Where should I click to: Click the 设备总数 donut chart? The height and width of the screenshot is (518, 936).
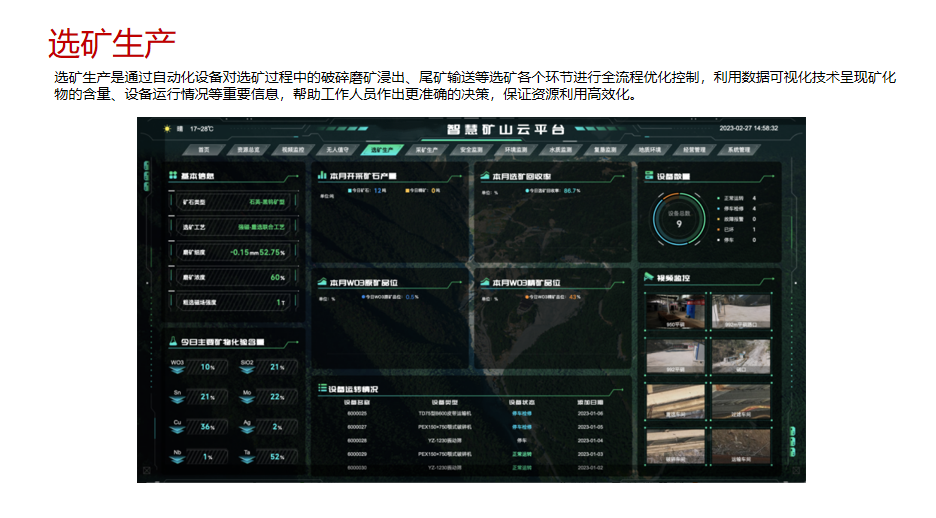[x=679, y=220]
